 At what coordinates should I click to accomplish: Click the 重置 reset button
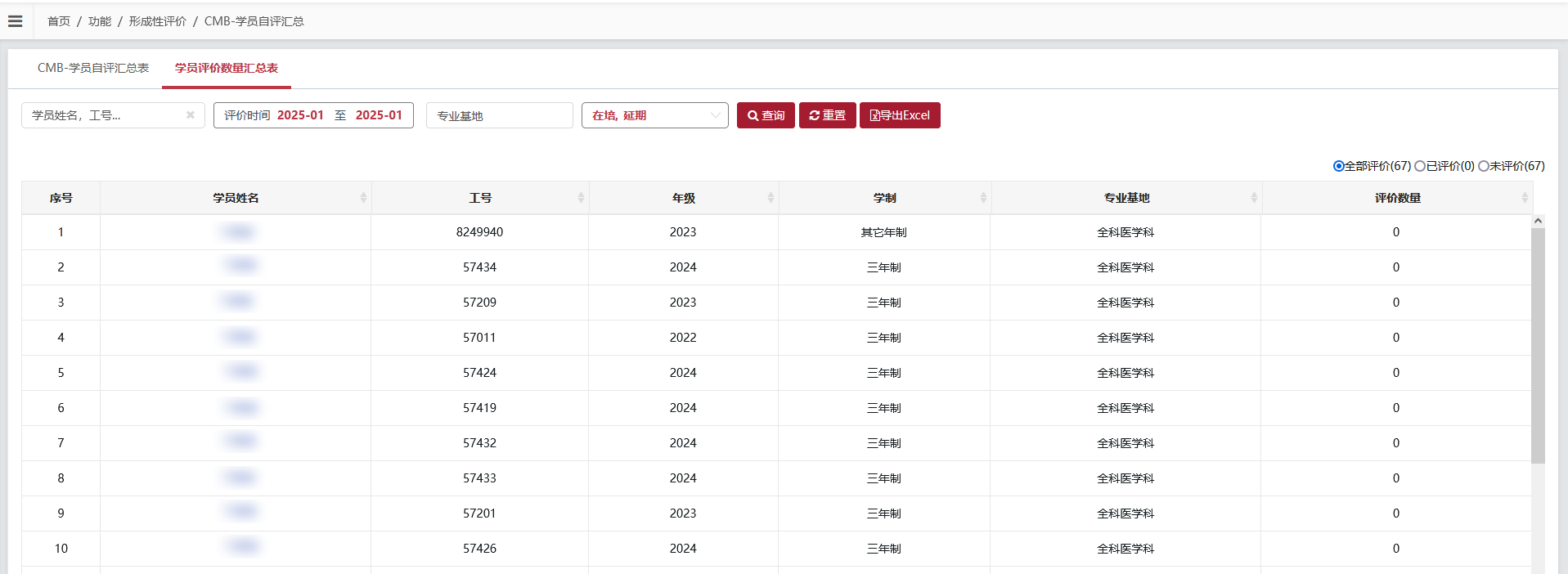point(828,115)
